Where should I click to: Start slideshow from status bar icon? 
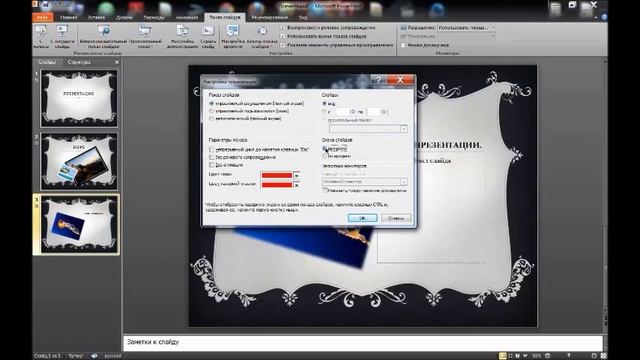[525, 356]
